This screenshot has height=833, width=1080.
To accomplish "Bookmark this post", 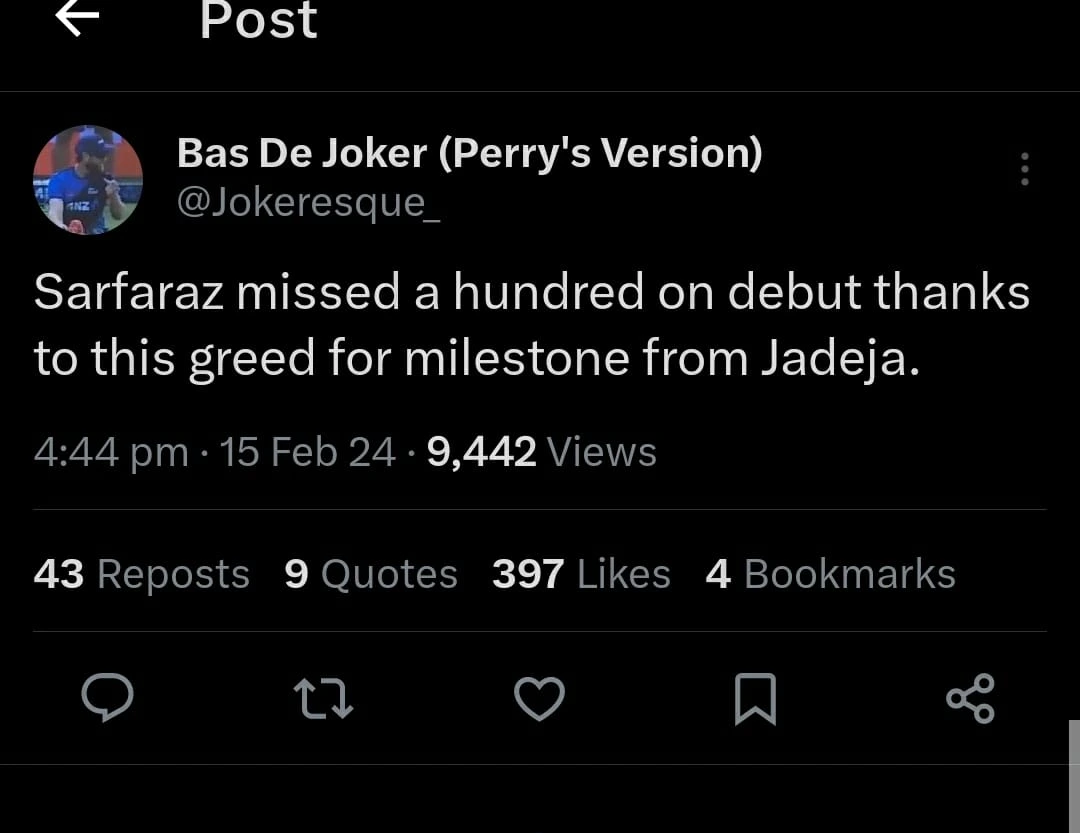I will (x=755, y=698).
